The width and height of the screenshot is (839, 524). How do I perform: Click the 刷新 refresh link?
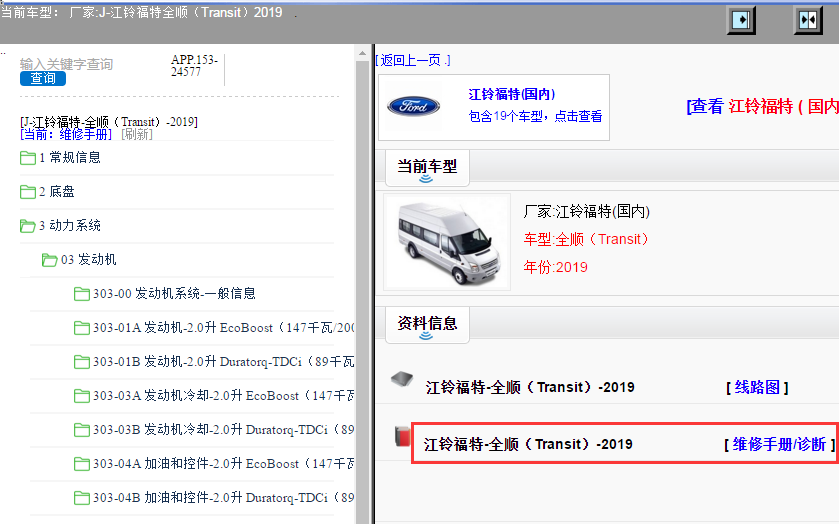pos(137,134)
